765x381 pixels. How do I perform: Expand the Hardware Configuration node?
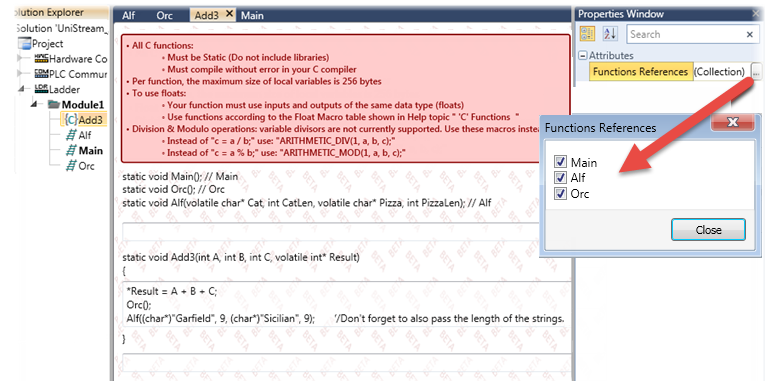pos(21,59)
